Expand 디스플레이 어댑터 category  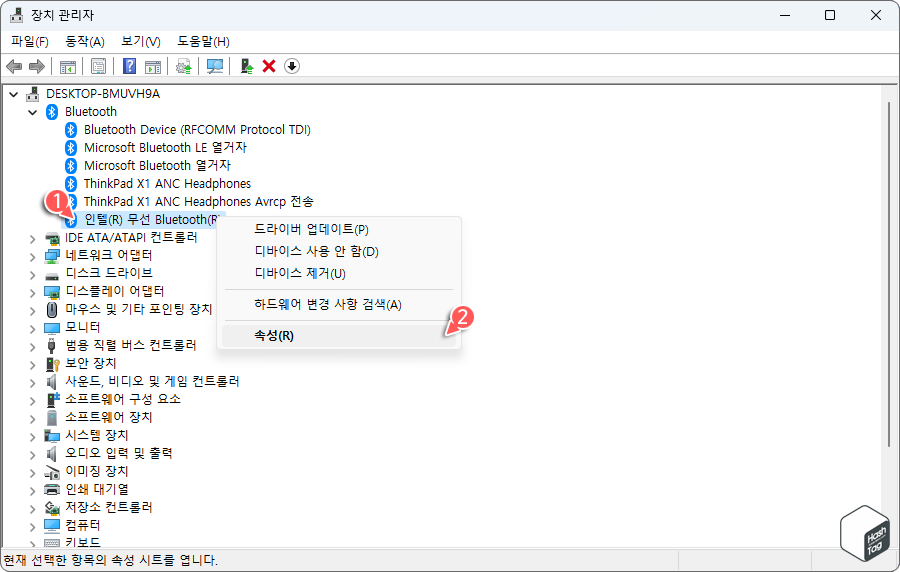33,293
